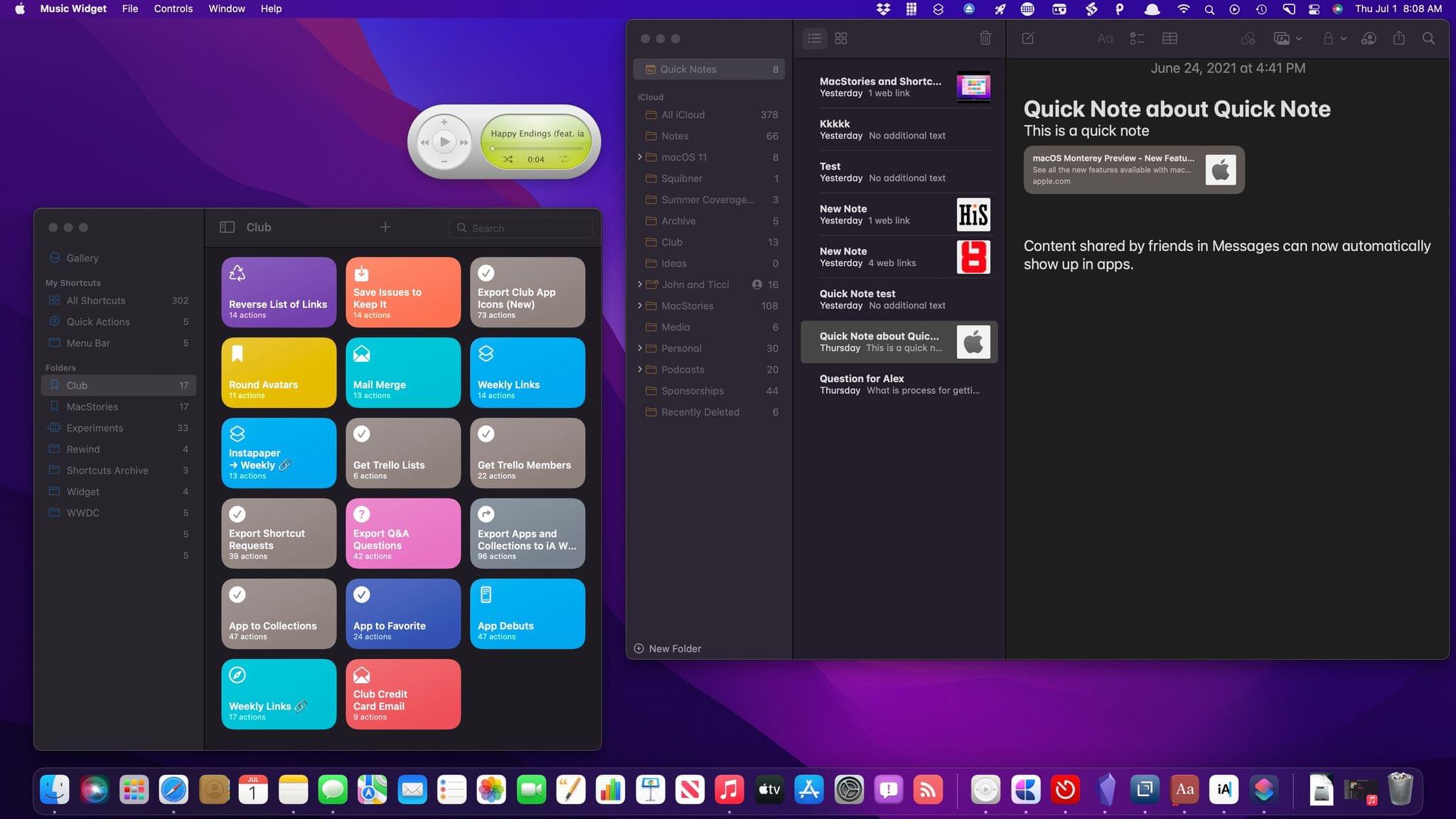This screenshot has height=819, width=1456.
Task: Expand the John and Ticci folder in Notes
Action: click(x=639, y=284)
